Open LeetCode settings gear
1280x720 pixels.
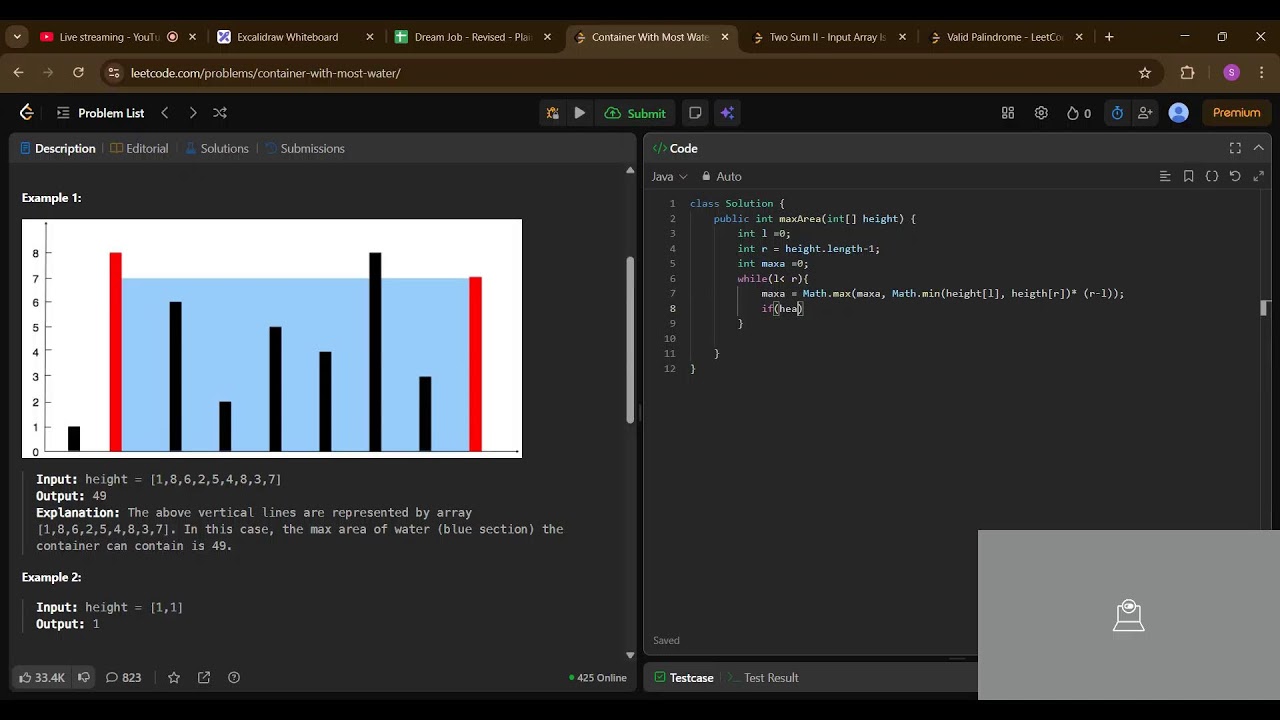(1041, 113)
